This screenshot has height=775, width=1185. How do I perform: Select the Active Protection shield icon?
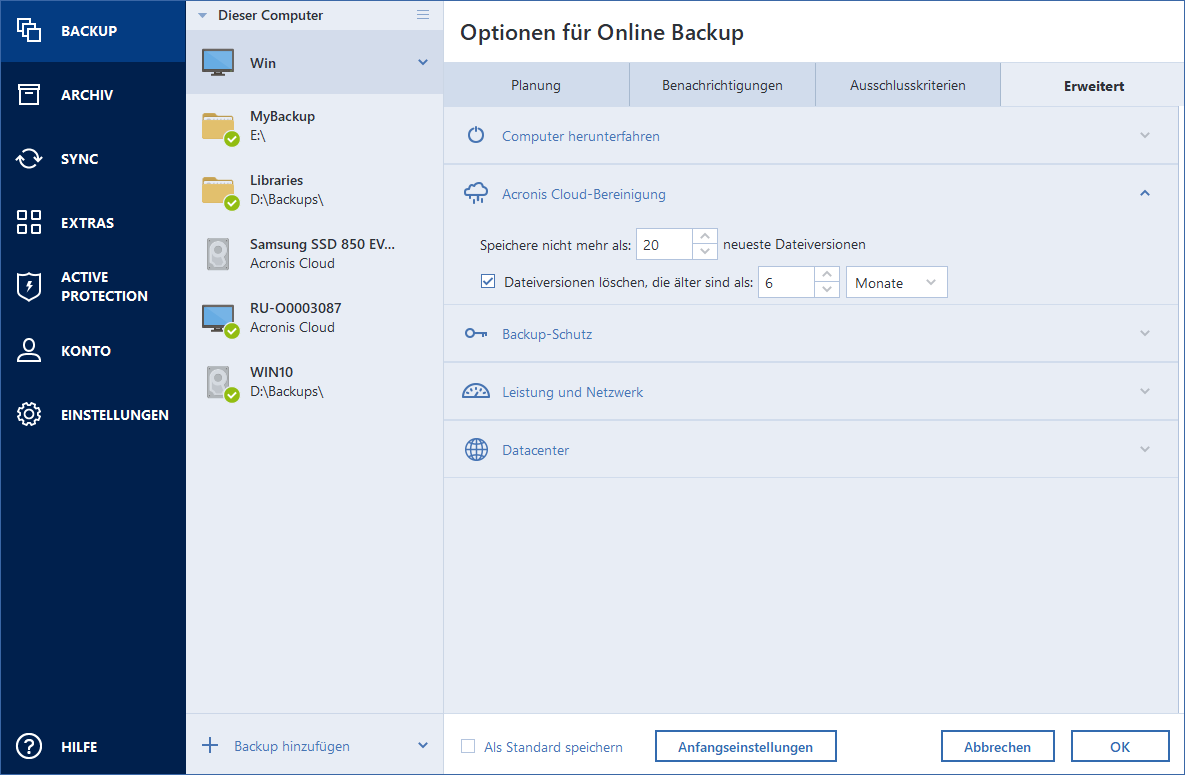[29, 287]
